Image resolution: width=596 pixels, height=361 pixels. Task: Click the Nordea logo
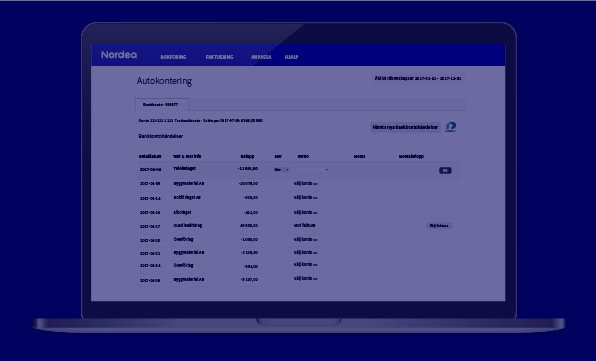click(119, 55)
